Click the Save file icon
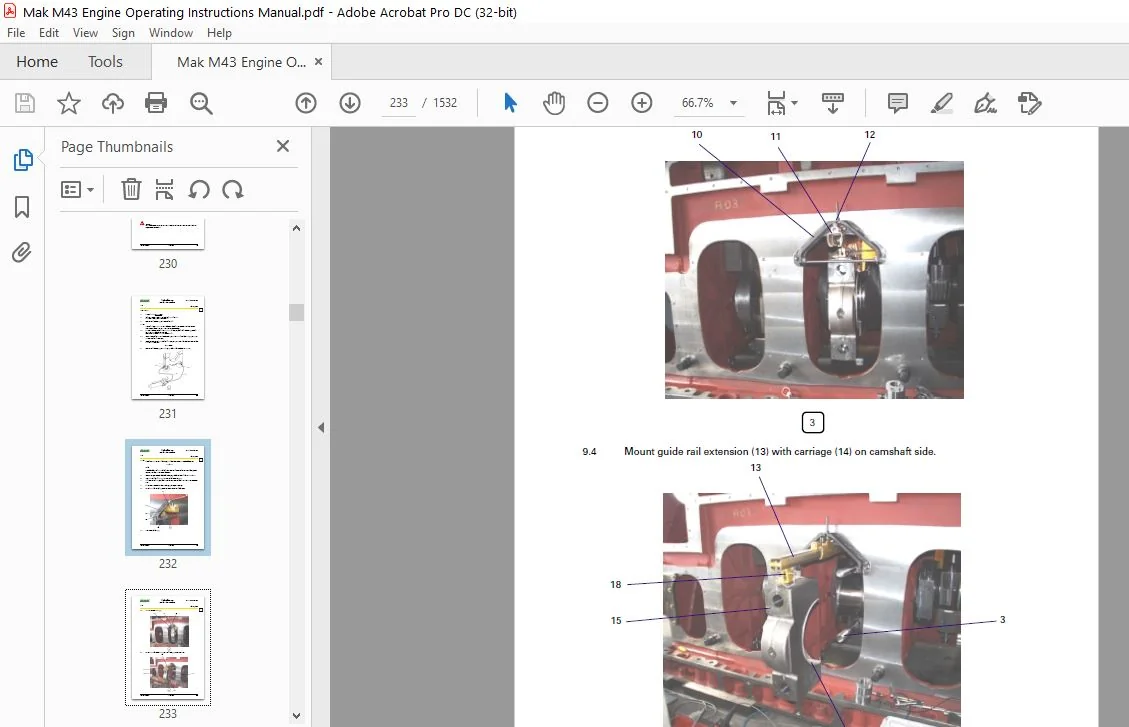The height and width of the screenshot is (727, 1129). (24, 103)
